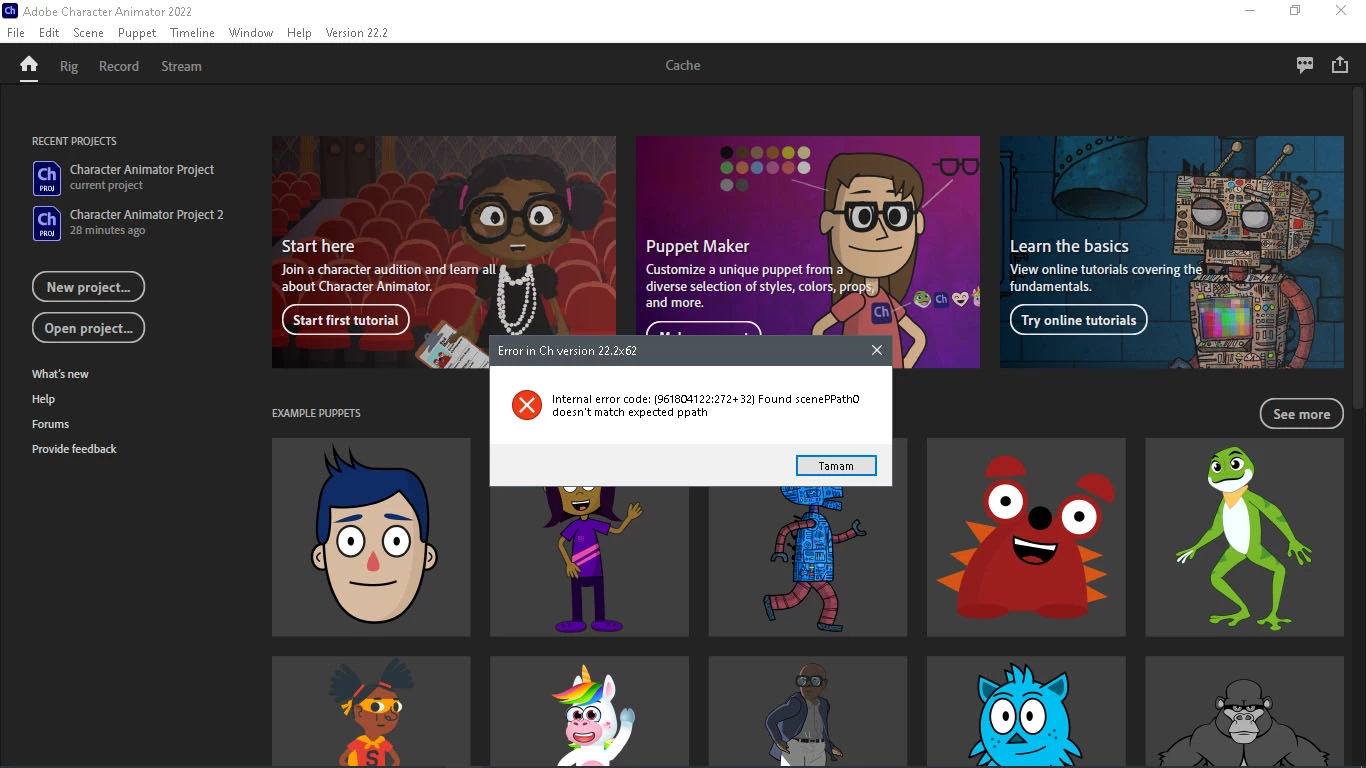Select the blue robot puppet thumbnail
1366x768 pixels.
point(808,561)
